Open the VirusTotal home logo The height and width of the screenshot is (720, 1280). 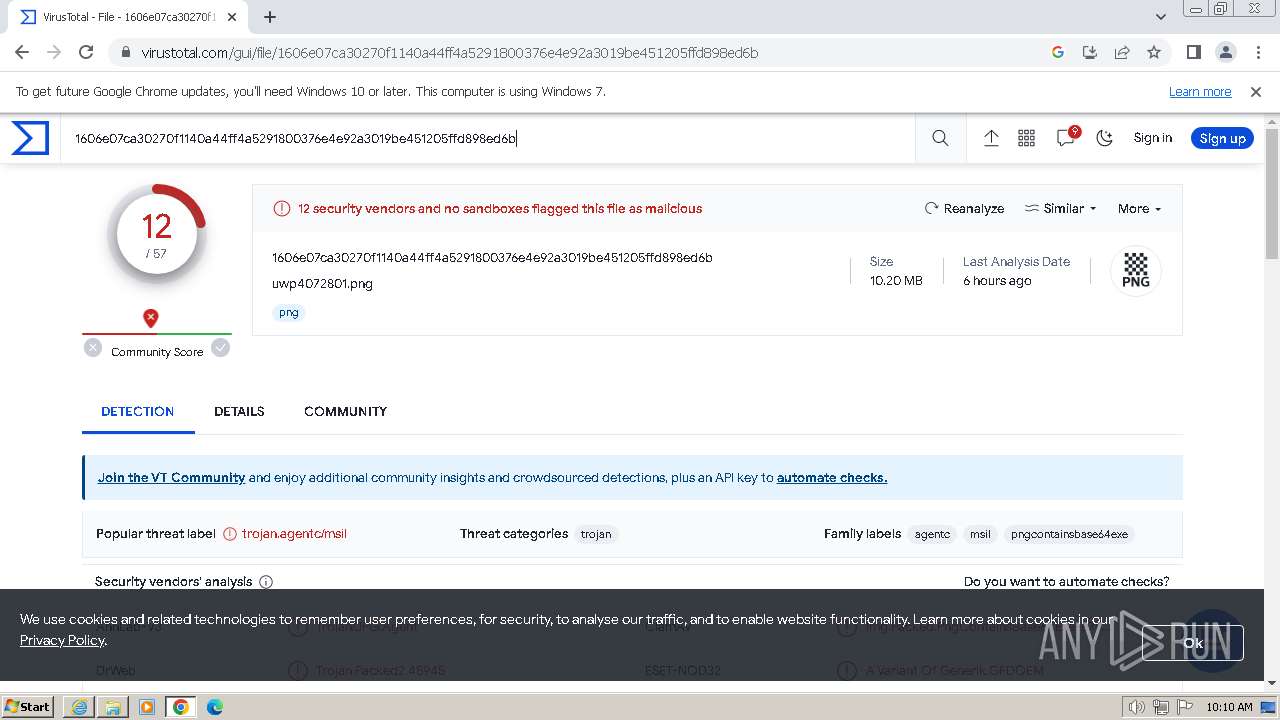[x=30, y=138]
